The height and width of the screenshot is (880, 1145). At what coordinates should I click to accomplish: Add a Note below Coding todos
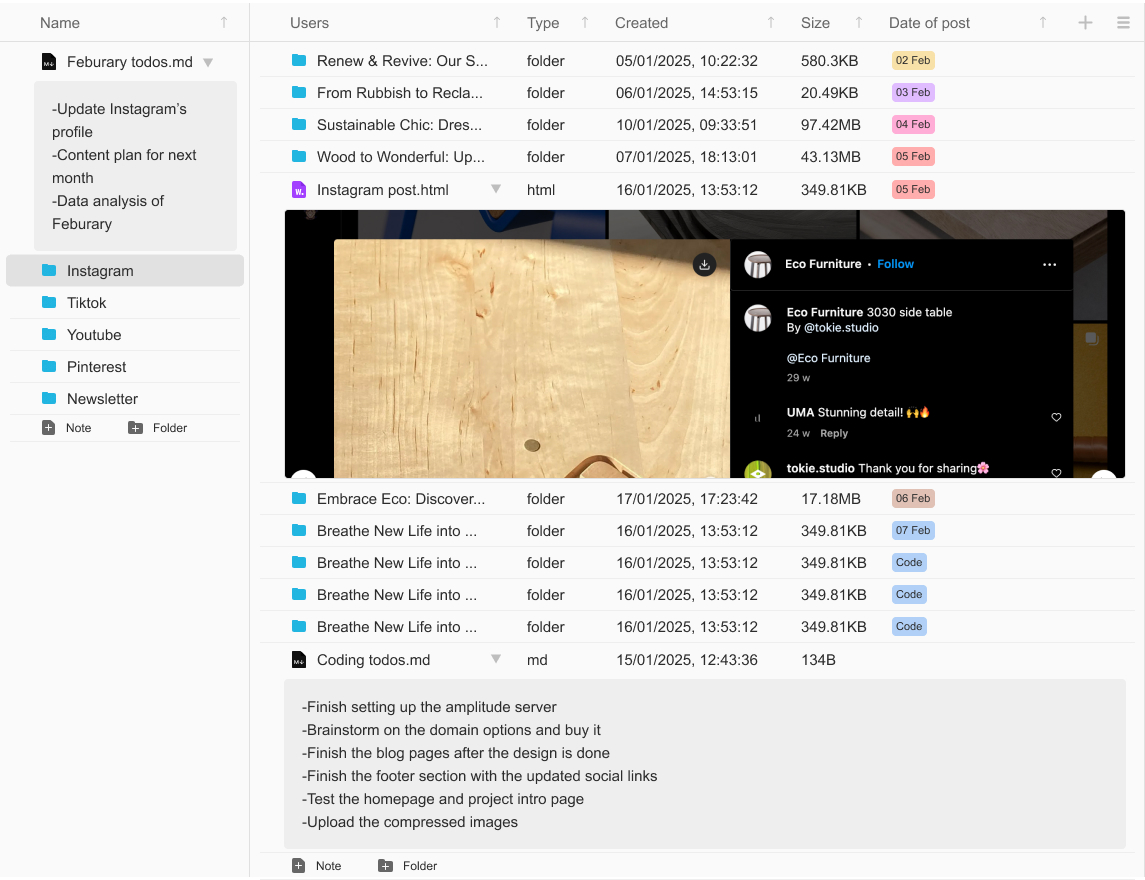[317, 866]
